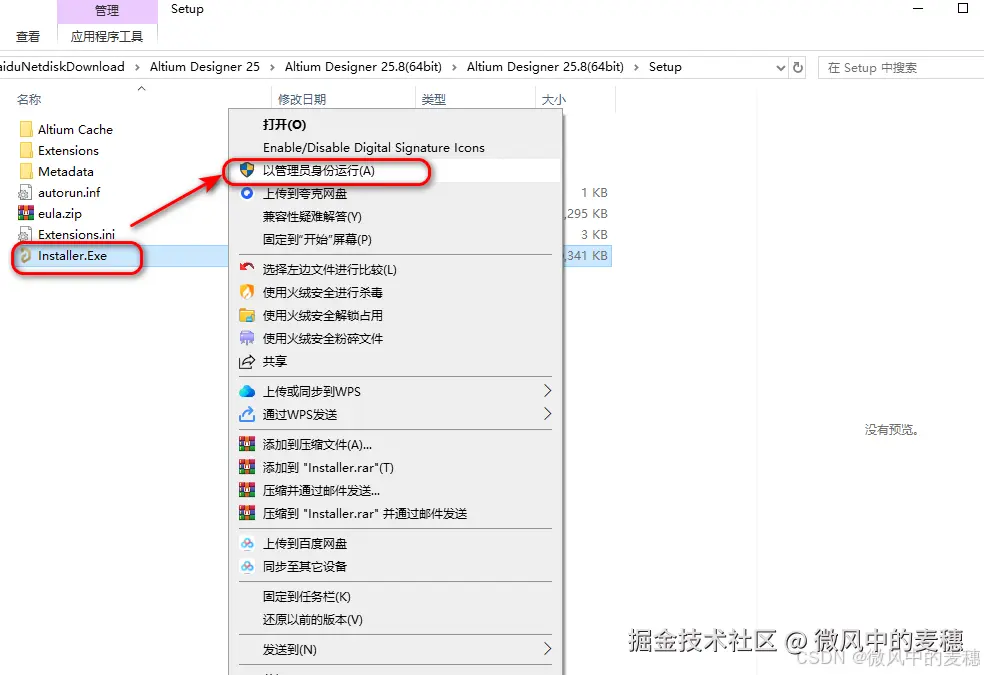This screenshot has width=984, height=675.
Task: Click Baidu netdisk icon beside 同步至其它设备
Action: click(247, 566)
